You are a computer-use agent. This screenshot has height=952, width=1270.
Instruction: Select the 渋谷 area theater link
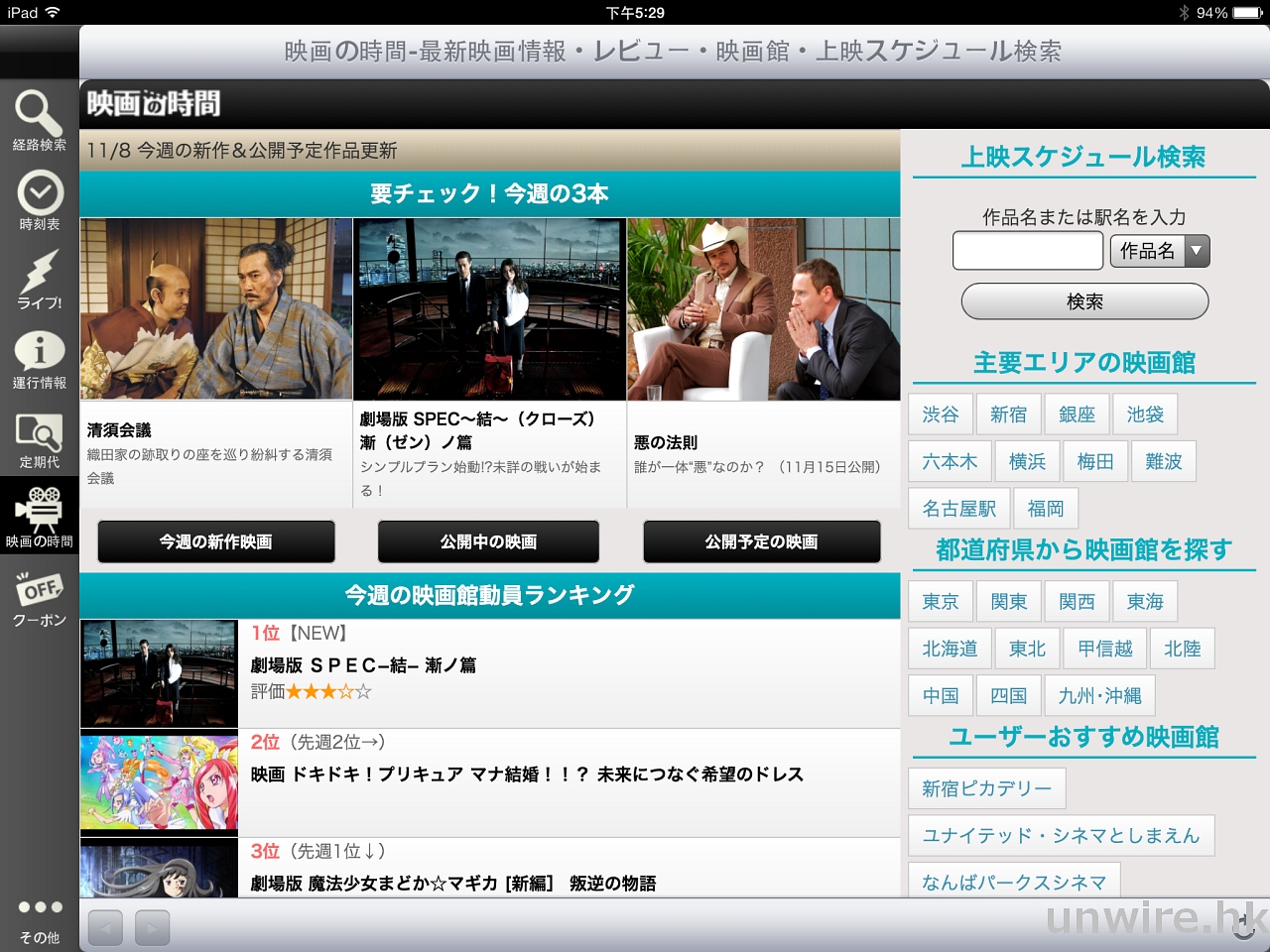(x=940, y=415)
